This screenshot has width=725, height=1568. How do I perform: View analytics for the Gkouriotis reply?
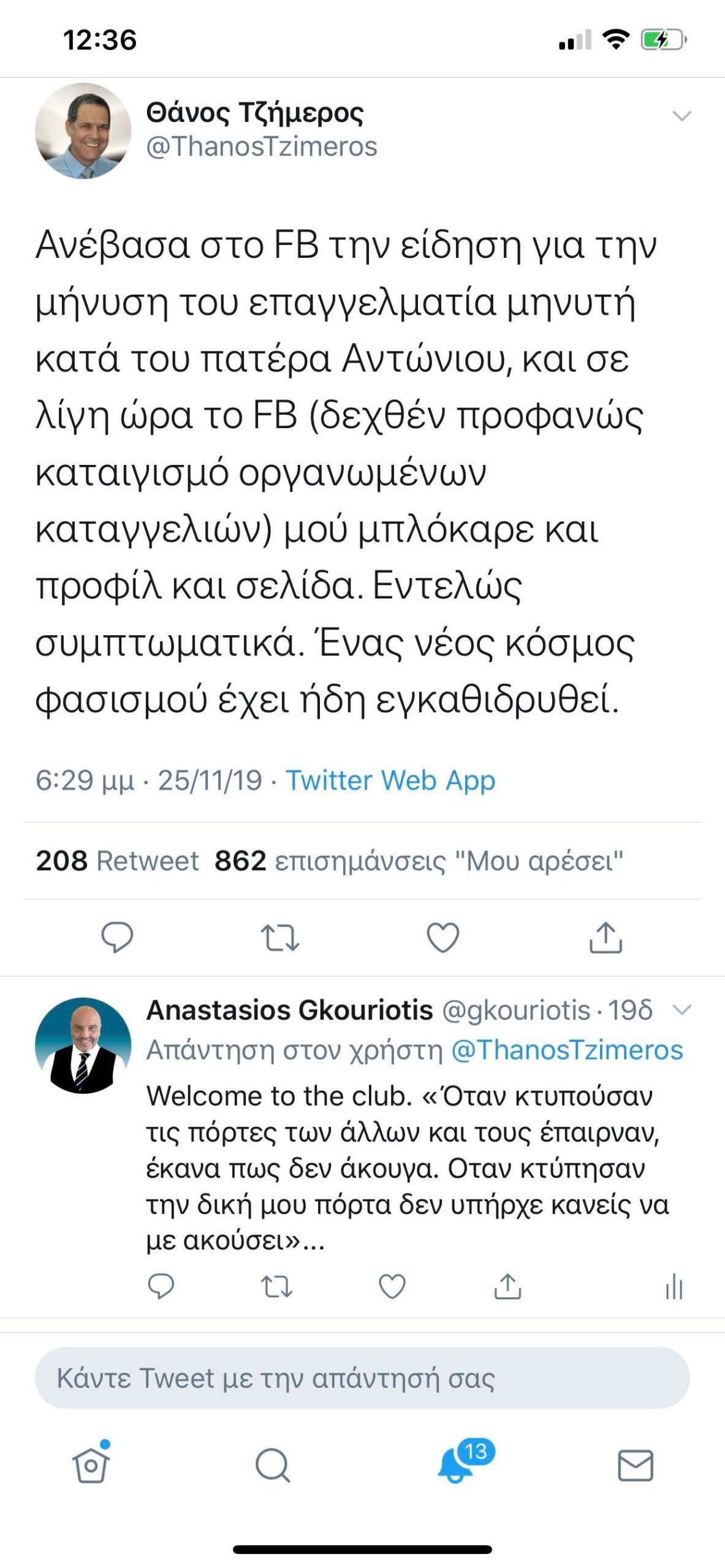point(674,1286)
